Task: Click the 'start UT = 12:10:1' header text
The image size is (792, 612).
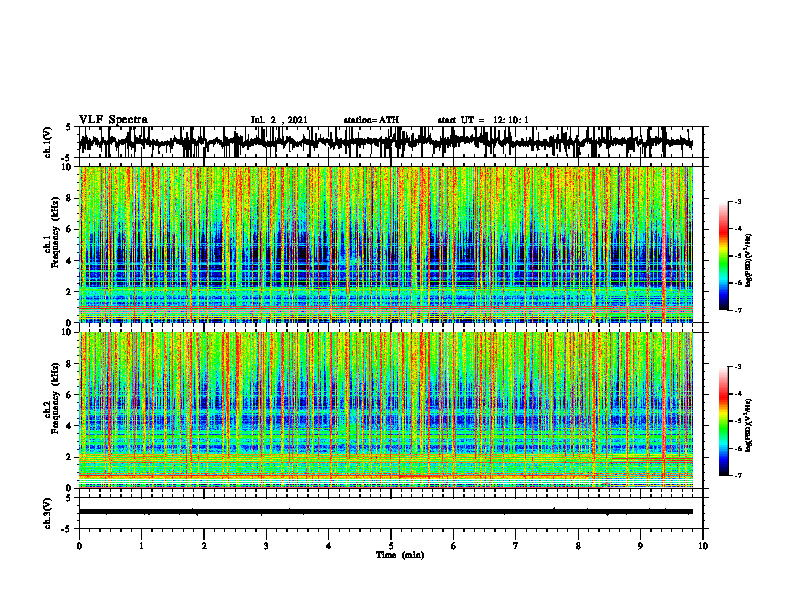Action: [x=483, y=120]
